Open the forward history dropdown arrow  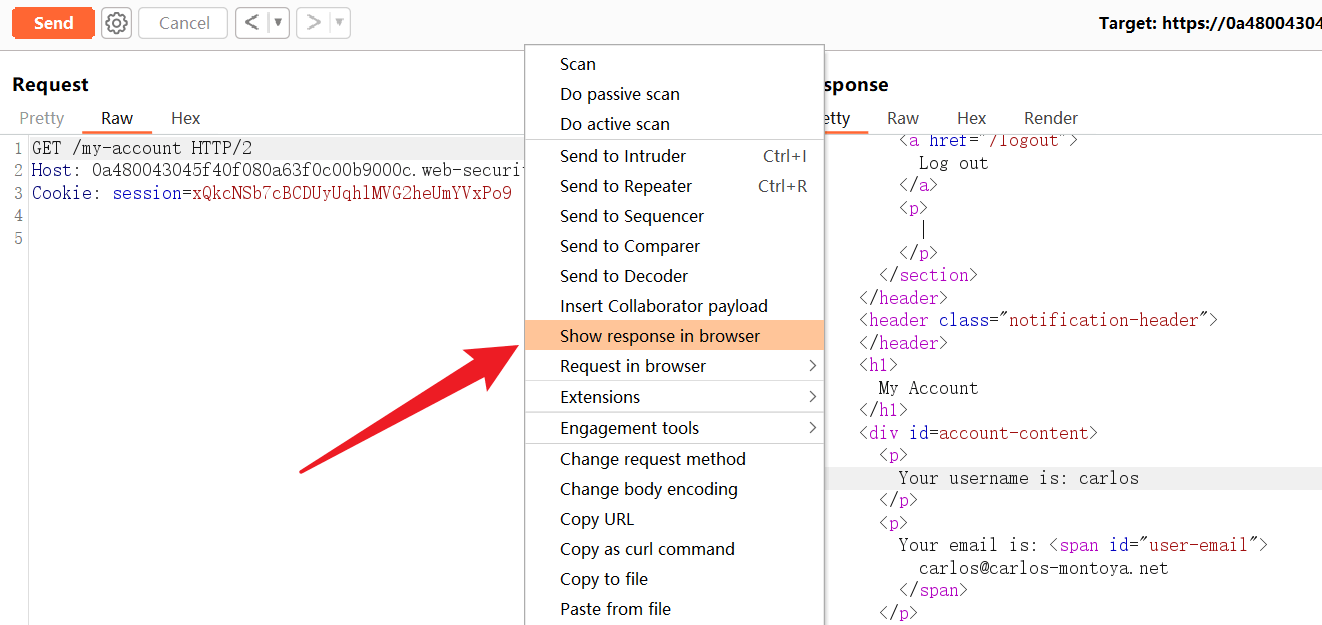click(339, 23)
